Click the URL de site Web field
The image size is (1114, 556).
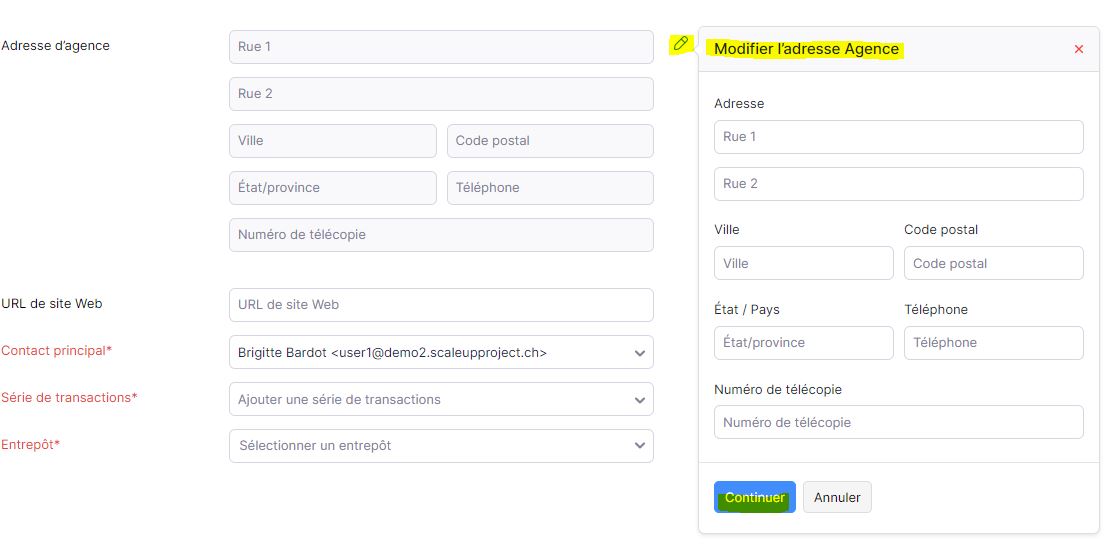[441, 305]
